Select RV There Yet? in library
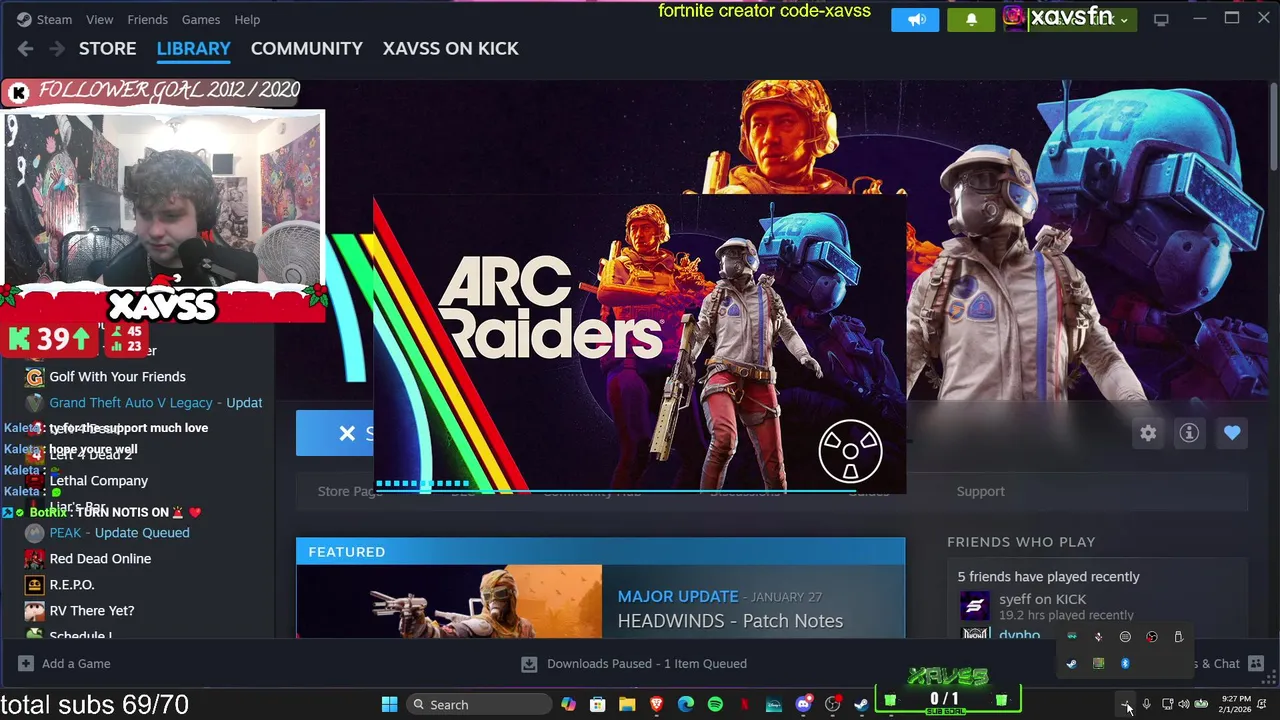The height and width of the screenshot is (720, 1280). pos(91,611)
